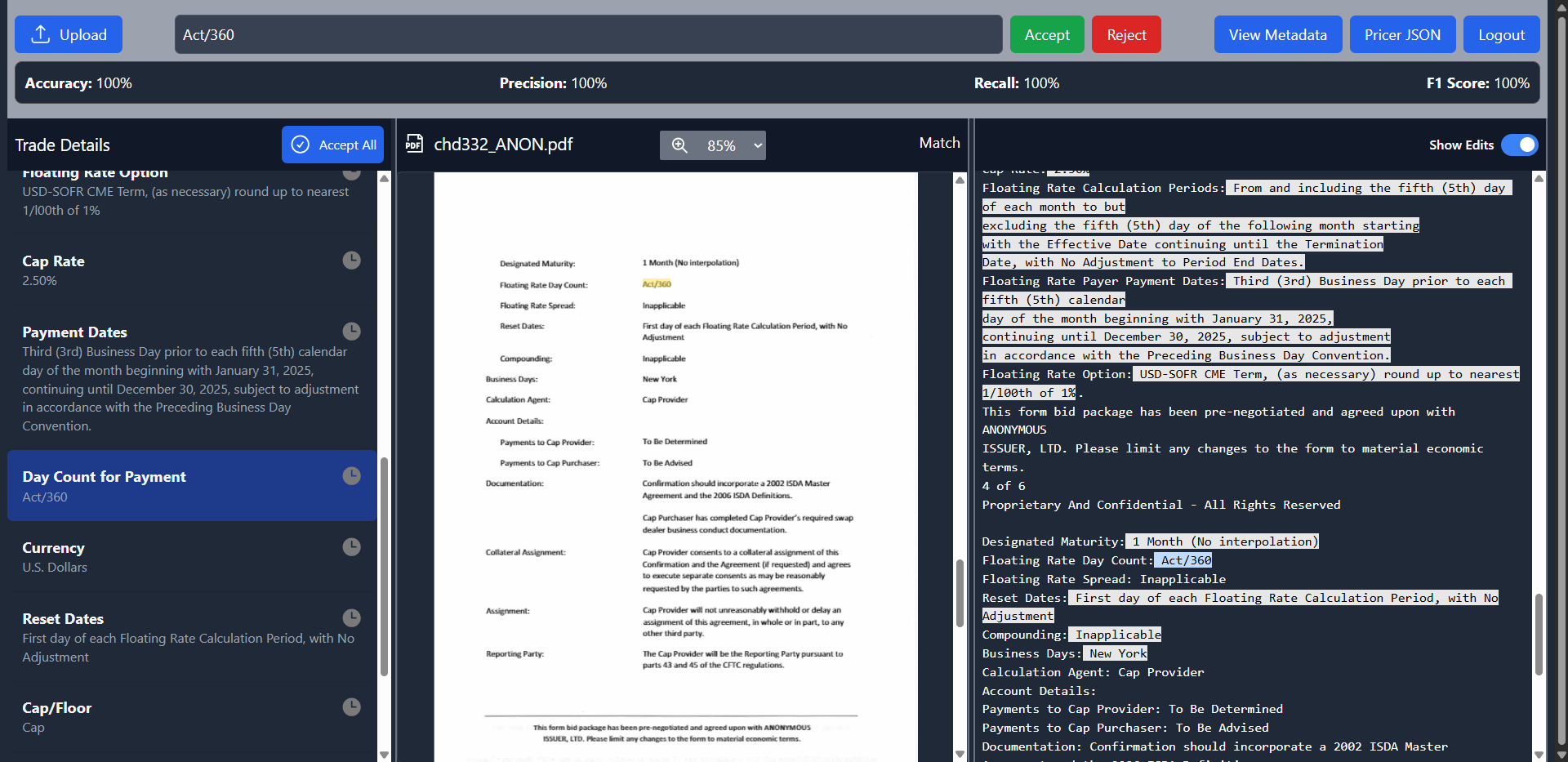Click the Trade Details scrollbar thumb
Viewport: 1568px width, 762px height.
tap(384, 567)
